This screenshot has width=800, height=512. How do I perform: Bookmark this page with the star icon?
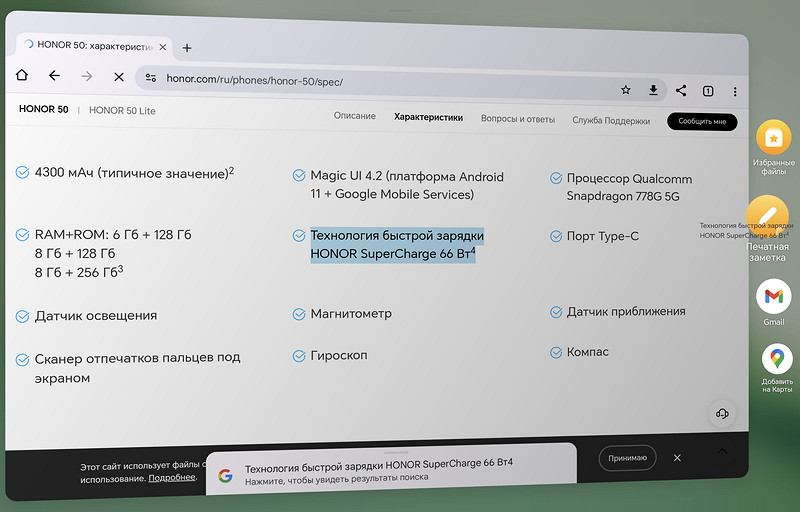[626, 90]
